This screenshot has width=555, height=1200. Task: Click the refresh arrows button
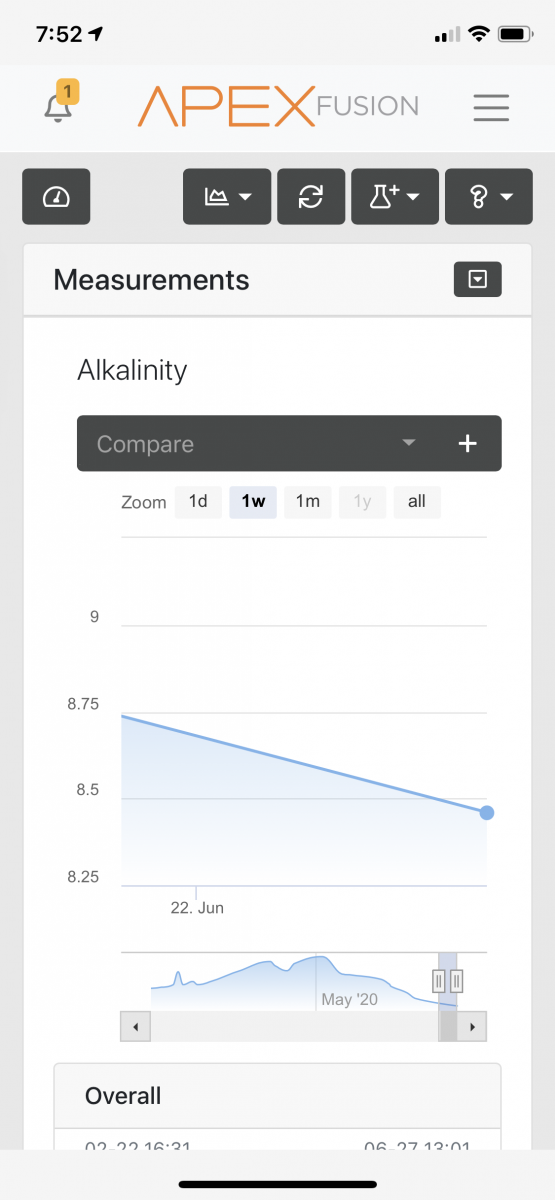[x=311, y=196]
